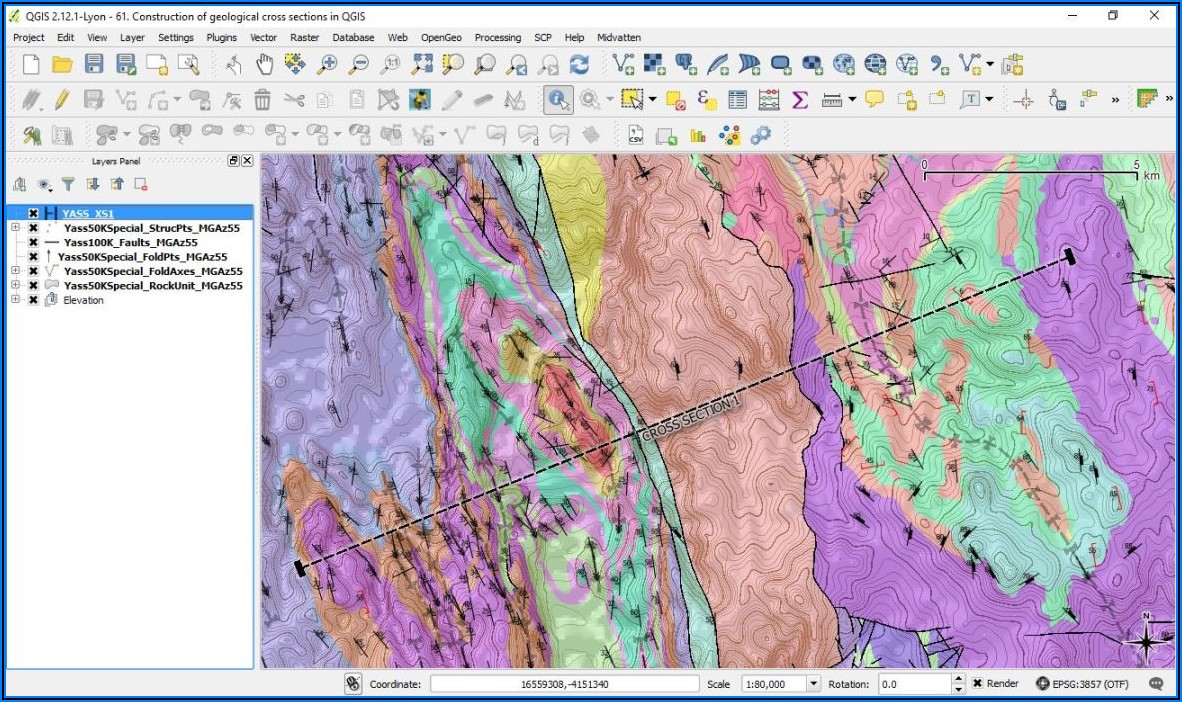This screenshot has height=702, width=1182.
Task: Select the YASS_XS1 layer
Action: click(88, 213)
